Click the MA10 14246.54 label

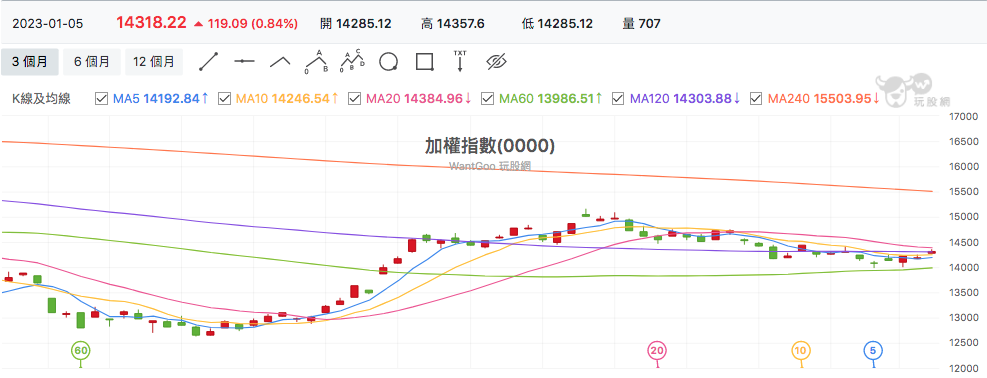288,99
